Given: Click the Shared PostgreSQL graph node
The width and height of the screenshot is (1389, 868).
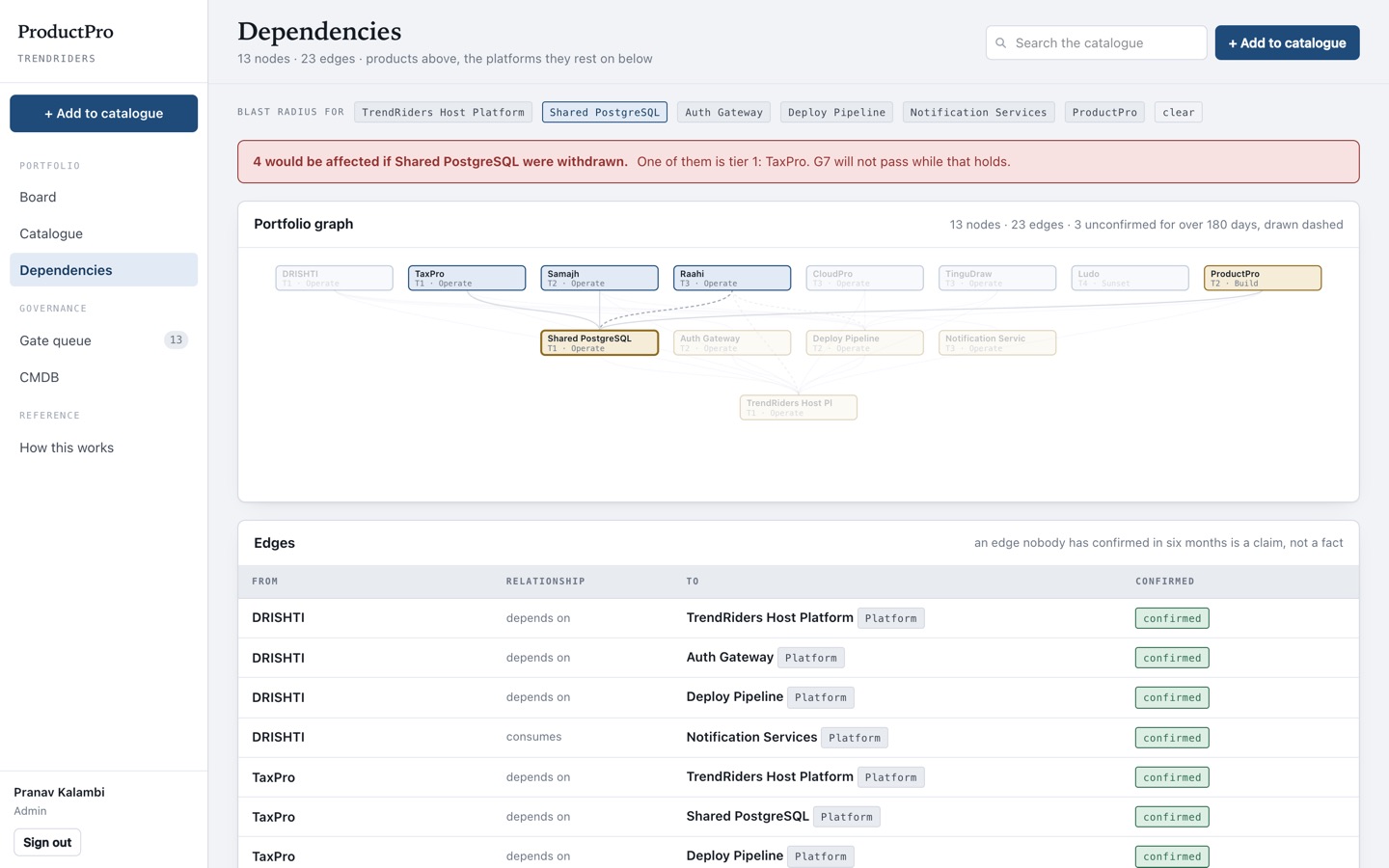Looking at the screenshot, I should 599,342.
